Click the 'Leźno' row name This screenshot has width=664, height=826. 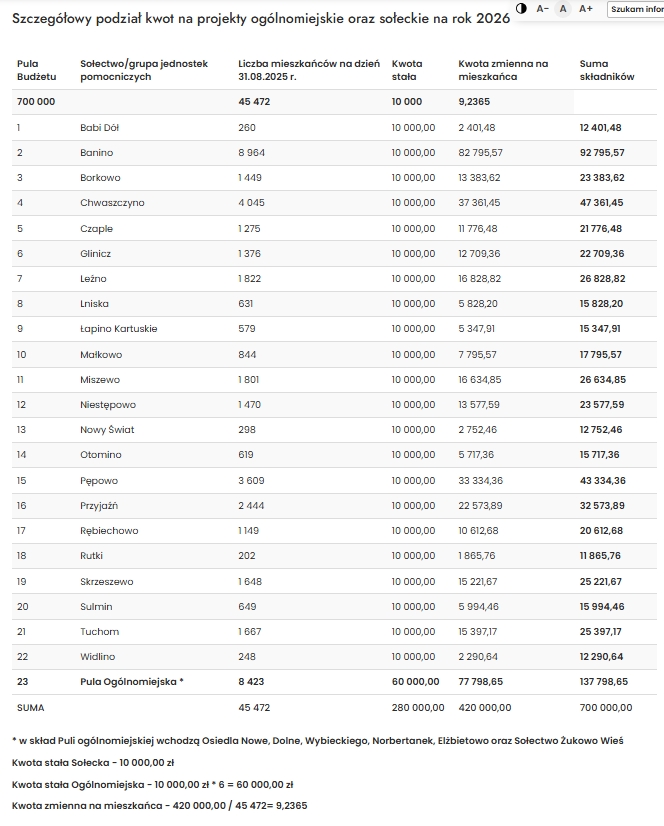93,279
